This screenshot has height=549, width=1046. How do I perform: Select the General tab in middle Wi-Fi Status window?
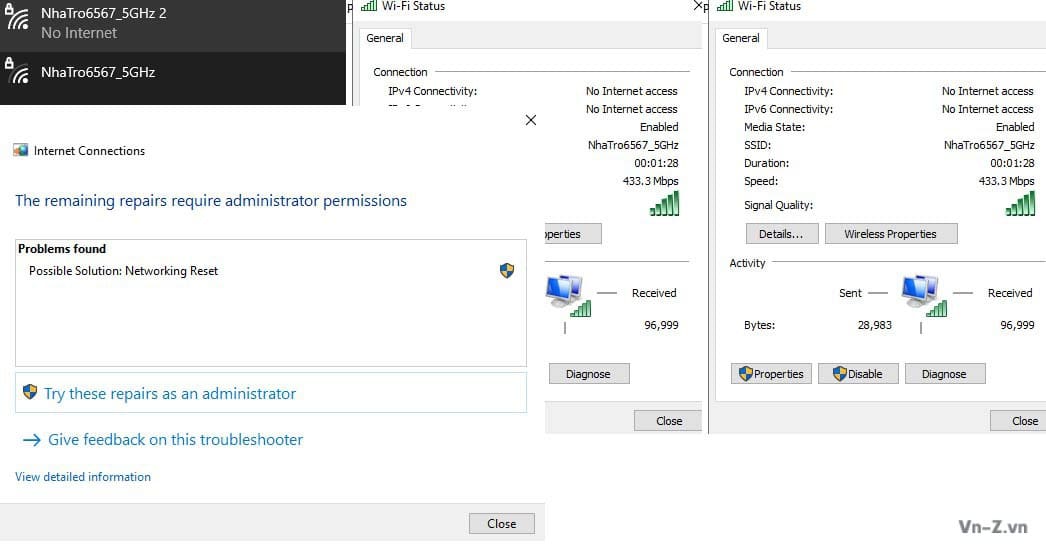coord(385,38)
